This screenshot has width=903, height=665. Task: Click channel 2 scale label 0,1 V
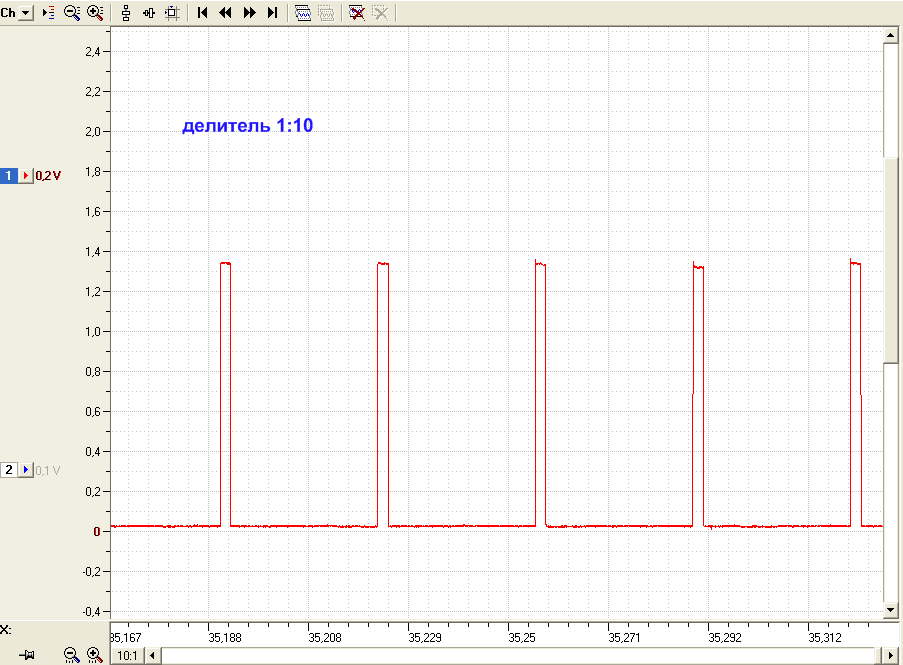48,470
